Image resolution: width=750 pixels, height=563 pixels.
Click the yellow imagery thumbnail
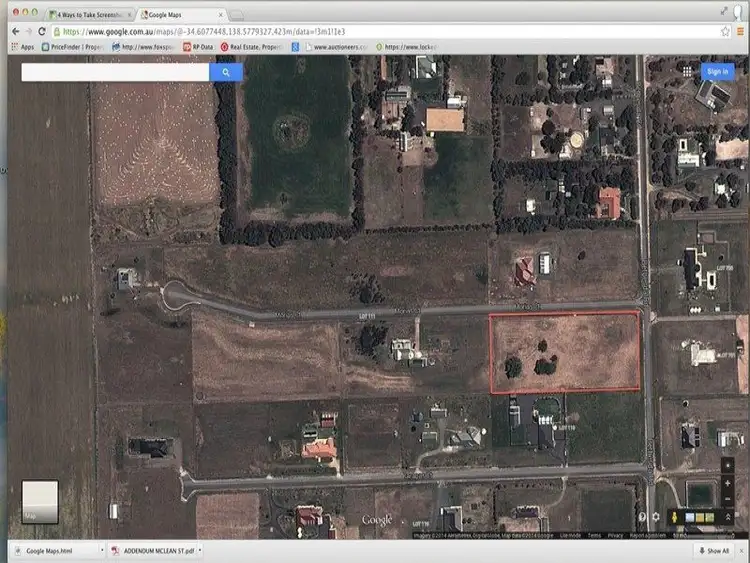700,517
